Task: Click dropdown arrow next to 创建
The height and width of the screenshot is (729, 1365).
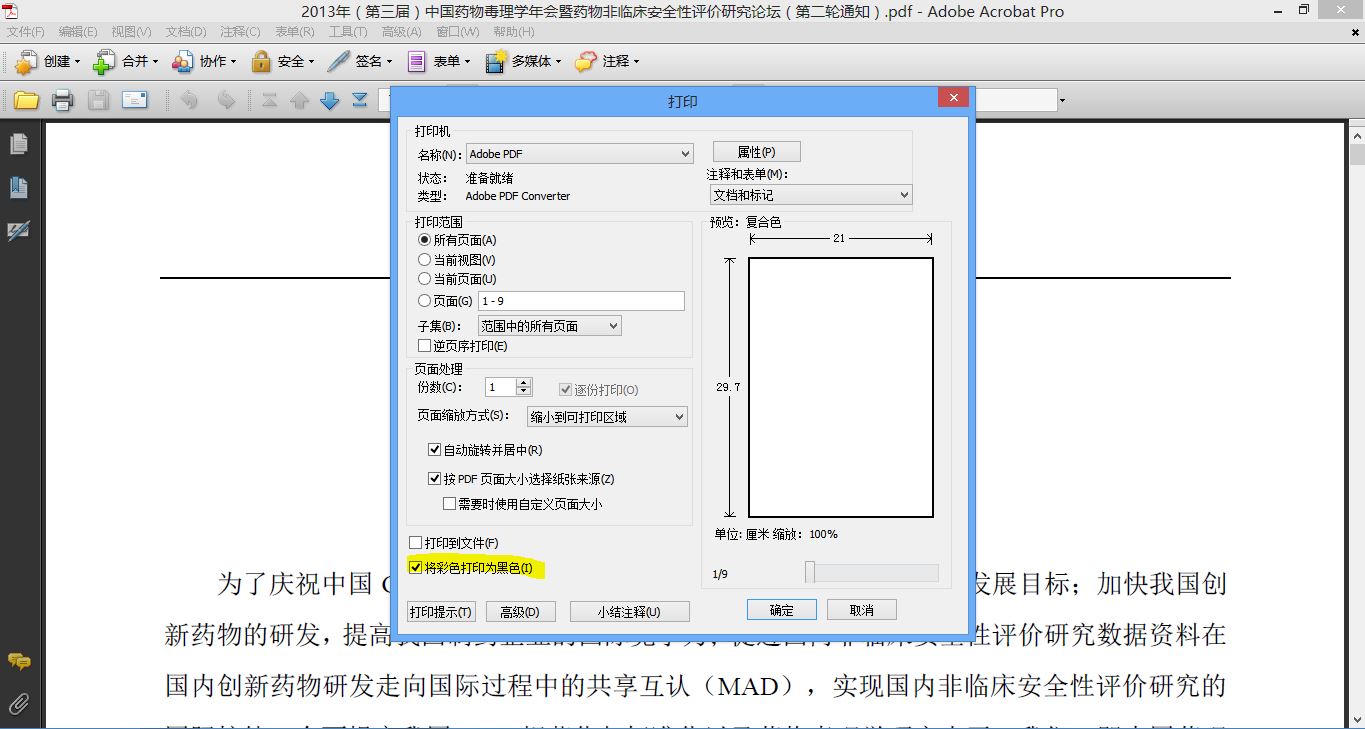Action: point(77,62)
